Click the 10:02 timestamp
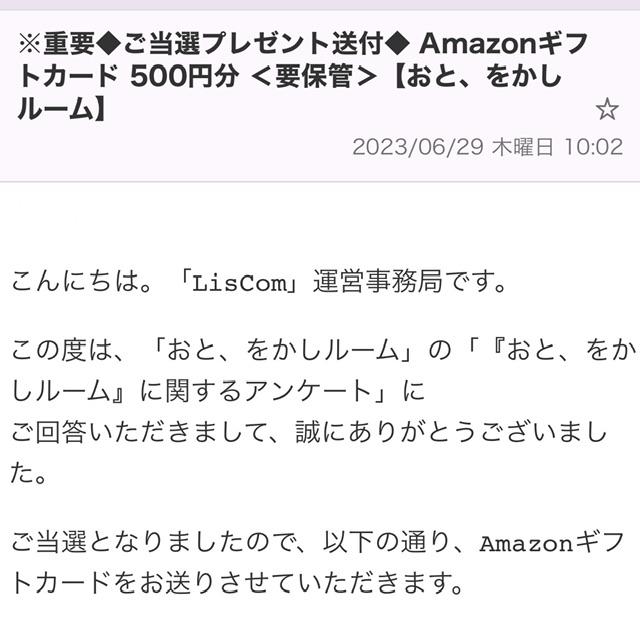The width and height of the screenshot is (640, 619). (x=593, y=147)
